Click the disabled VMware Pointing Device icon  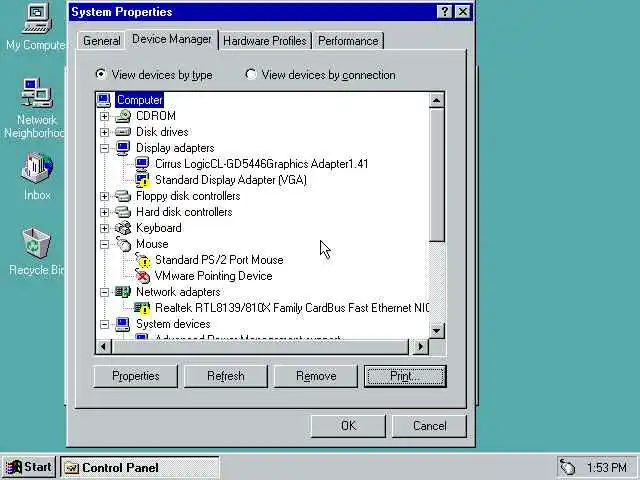(142, 276)
